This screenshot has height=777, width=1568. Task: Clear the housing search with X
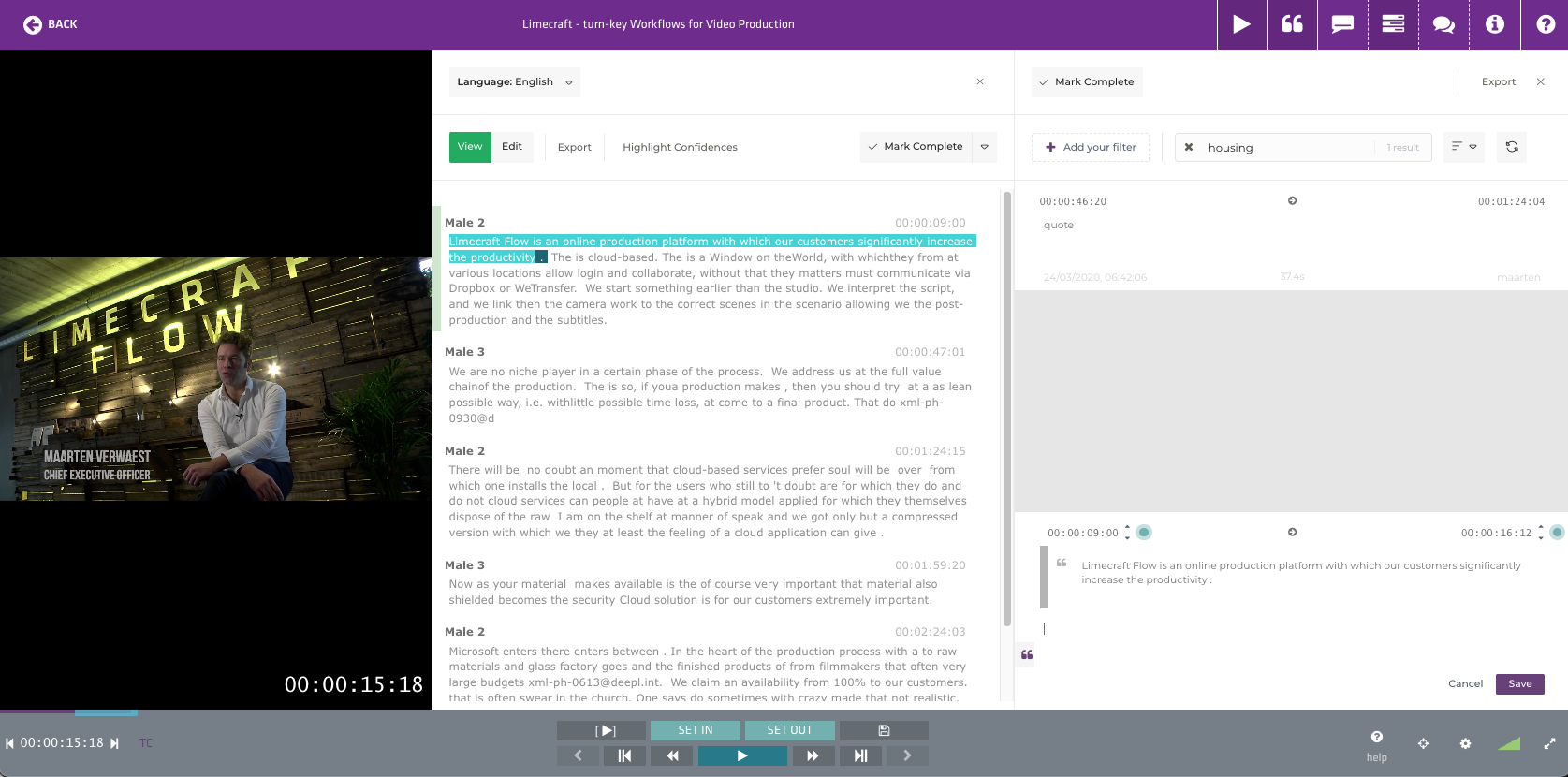(x=1189, y=148)
